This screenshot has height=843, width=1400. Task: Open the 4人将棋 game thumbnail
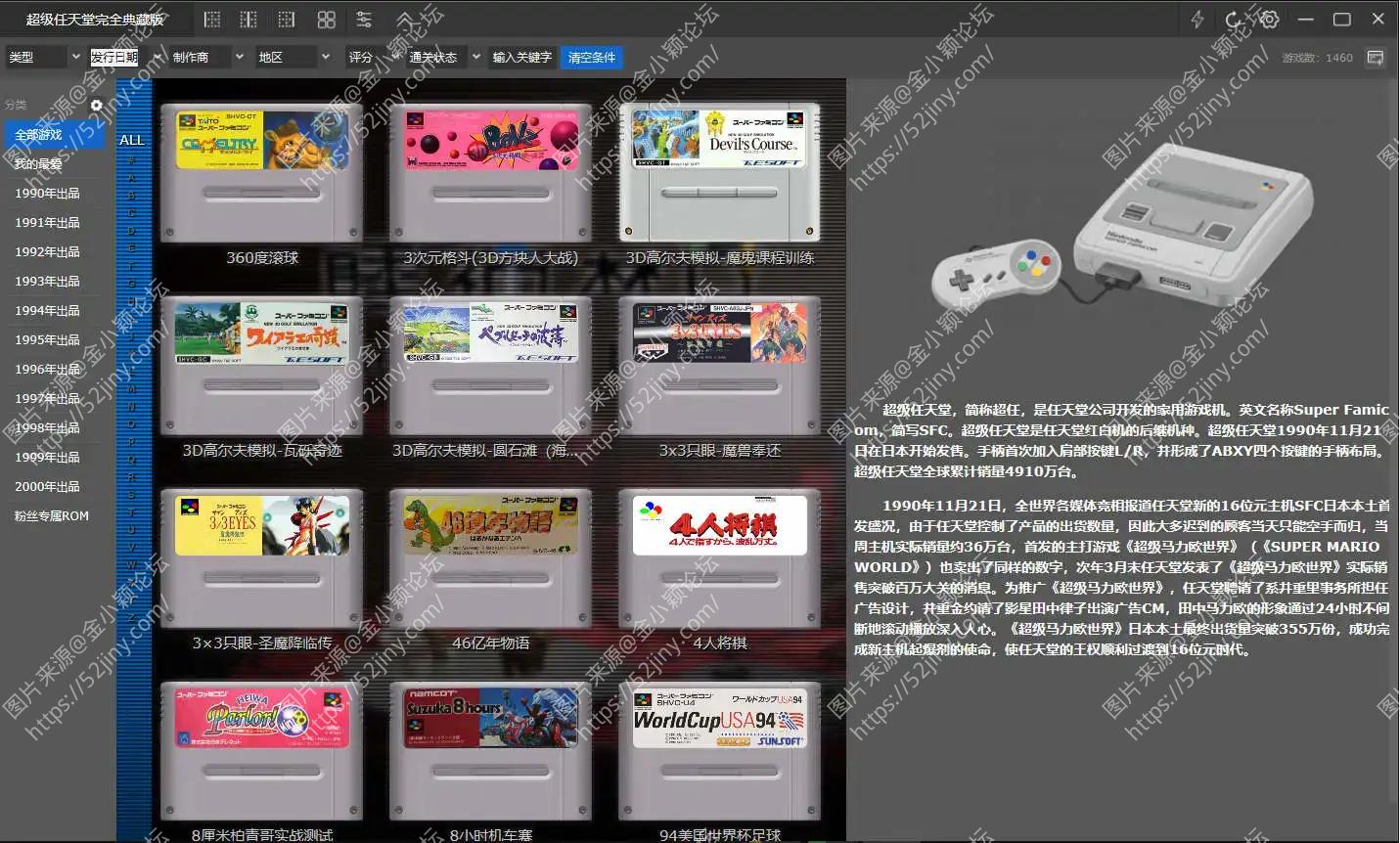tap(720, 557)
